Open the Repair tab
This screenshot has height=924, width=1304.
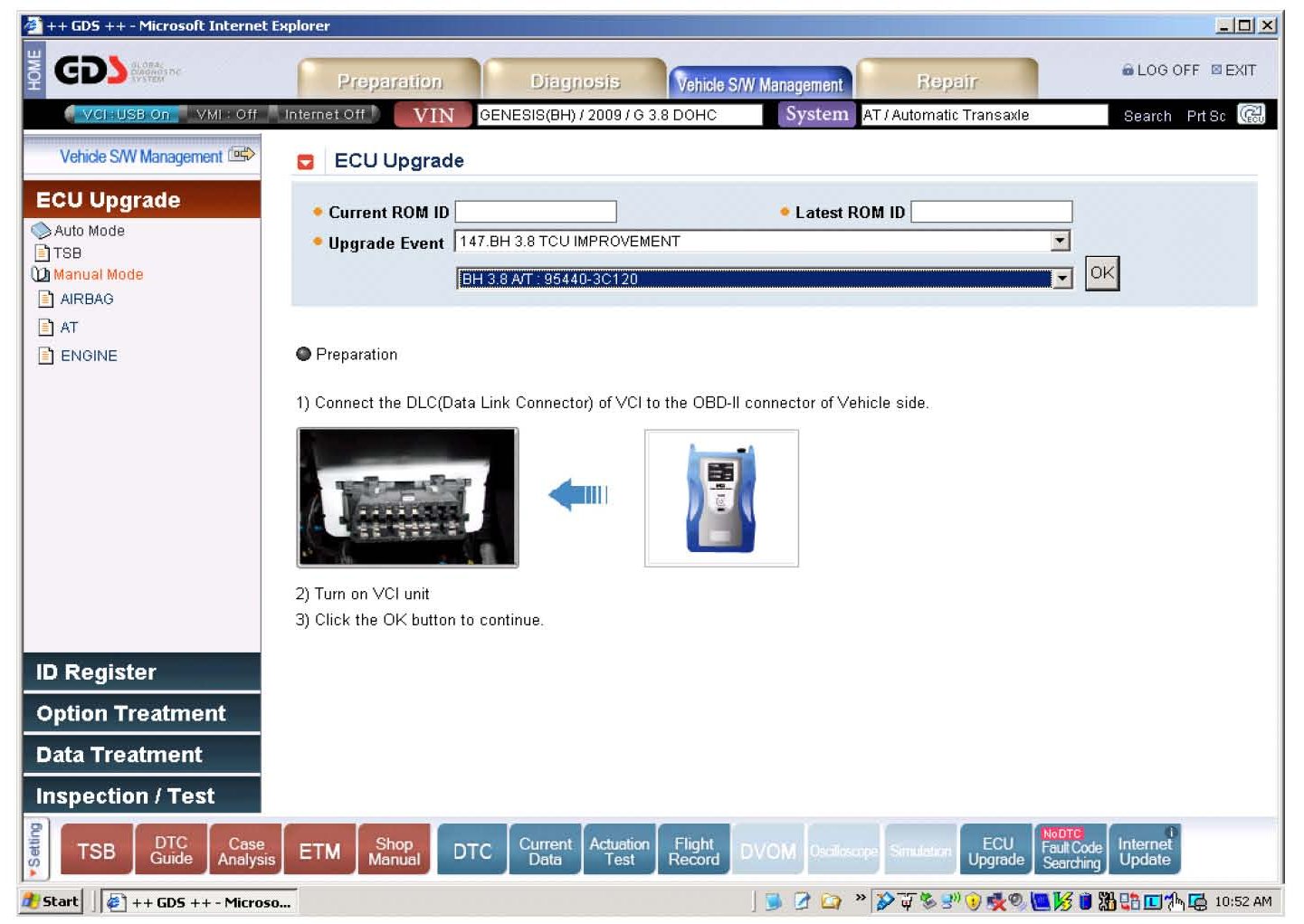[x=947, y=81]
